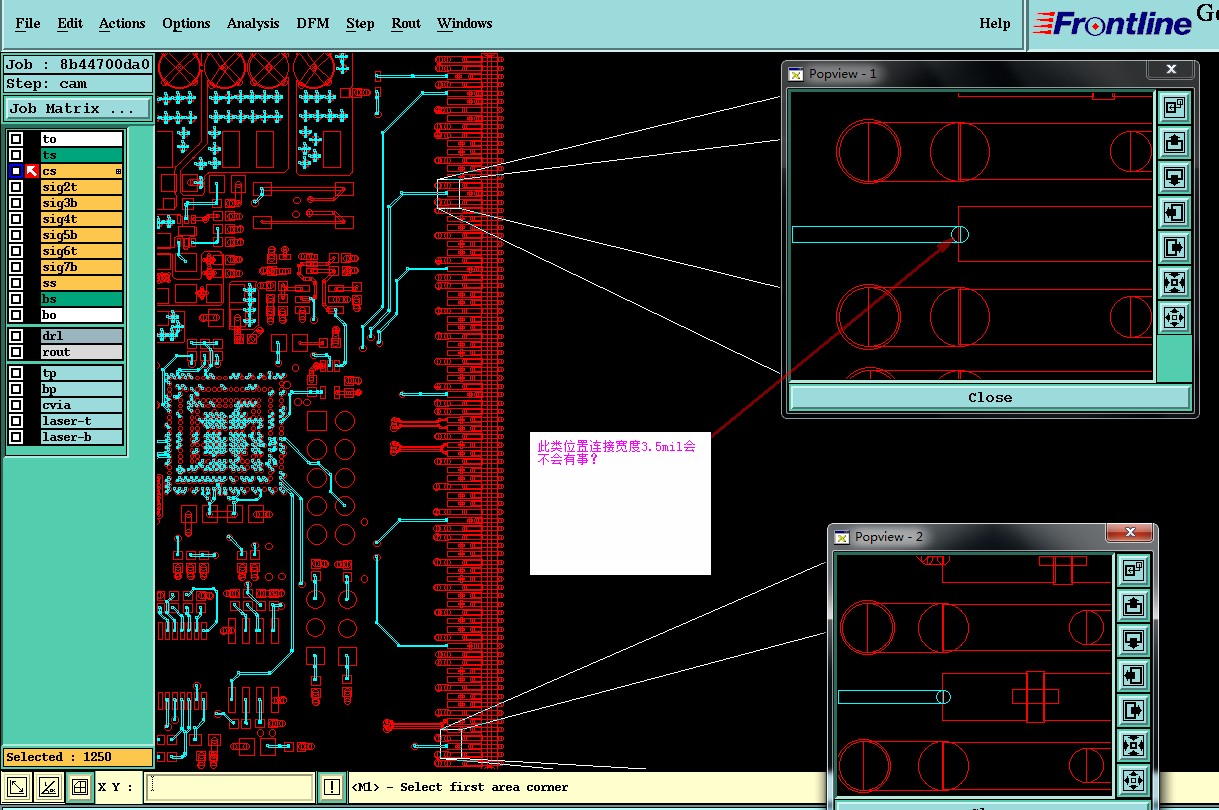The width and height of the screenshot is (1219, 810).
Task: Toggle display checkbox for layer drl
Action: 15,336
